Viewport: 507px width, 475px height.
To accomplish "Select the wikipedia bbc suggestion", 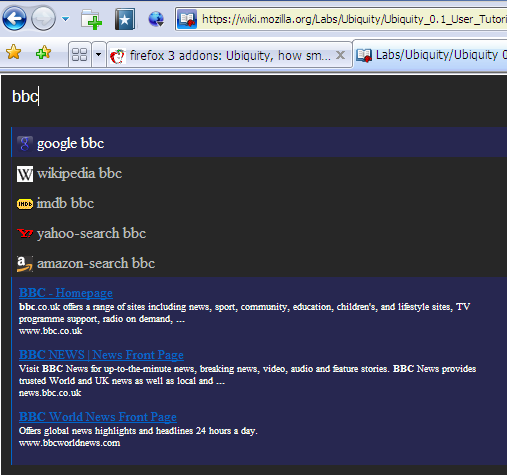I will [259, 174].
